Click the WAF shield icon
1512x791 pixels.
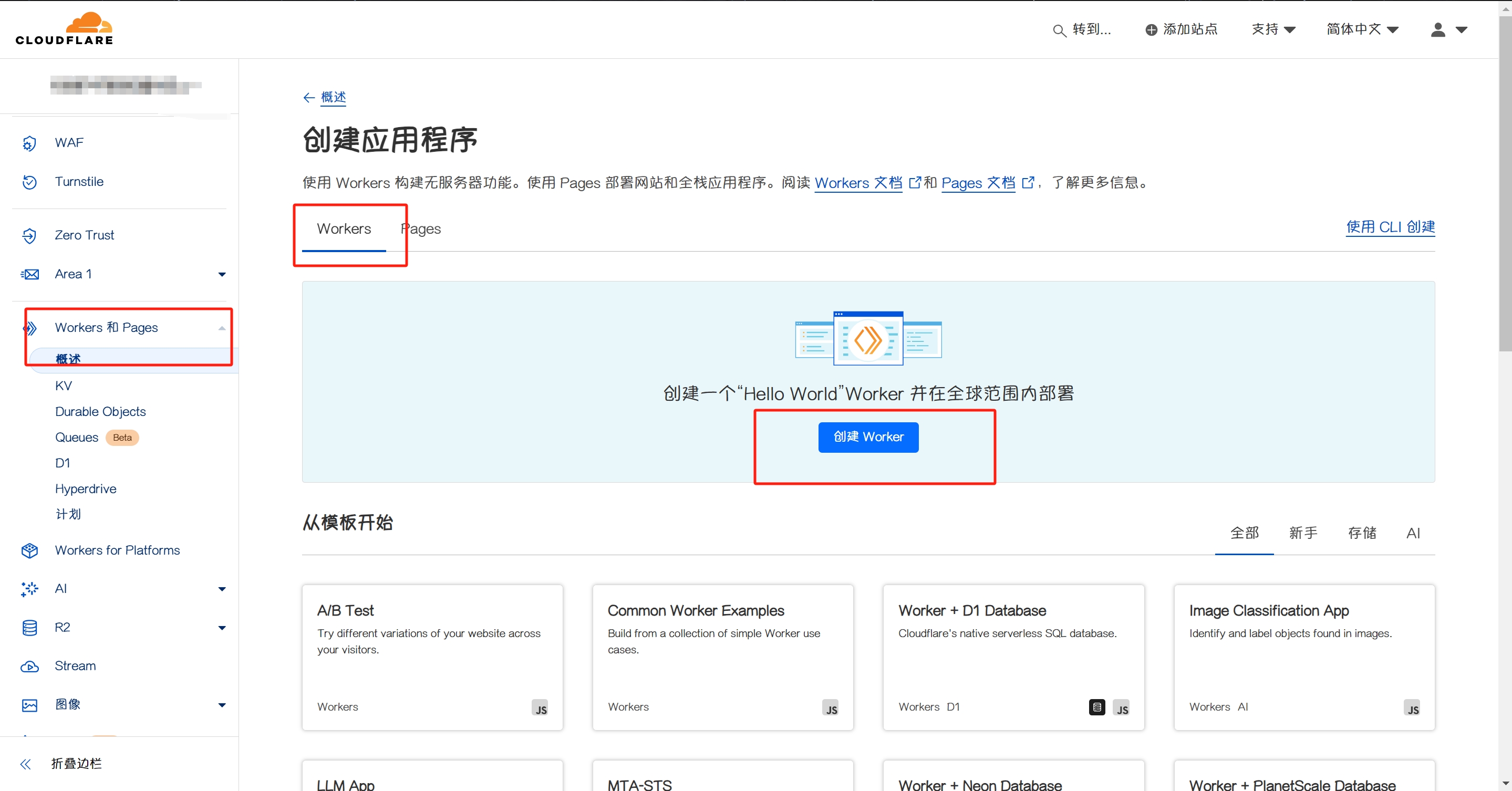point(29,143)
